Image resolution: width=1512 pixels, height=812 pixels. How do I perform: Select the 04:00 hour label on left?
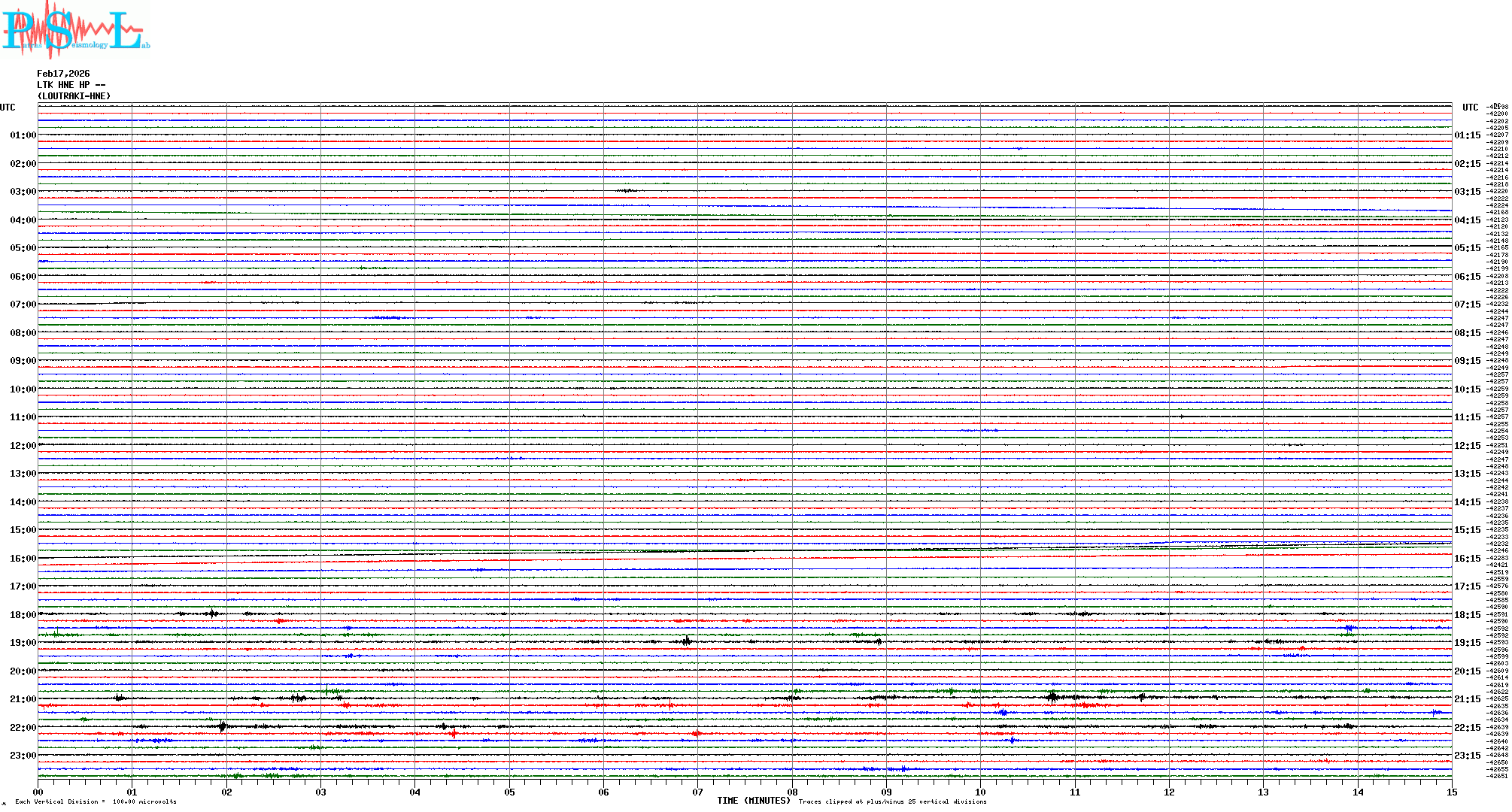[x=23, y=220]
